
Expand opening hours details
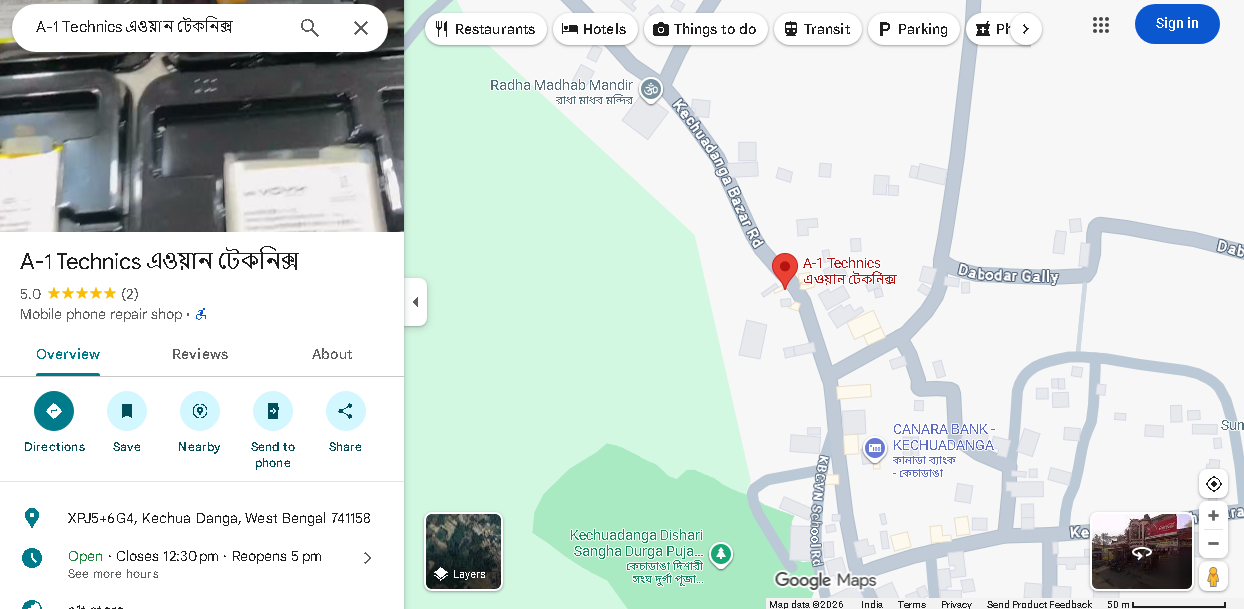click(367, 558)
